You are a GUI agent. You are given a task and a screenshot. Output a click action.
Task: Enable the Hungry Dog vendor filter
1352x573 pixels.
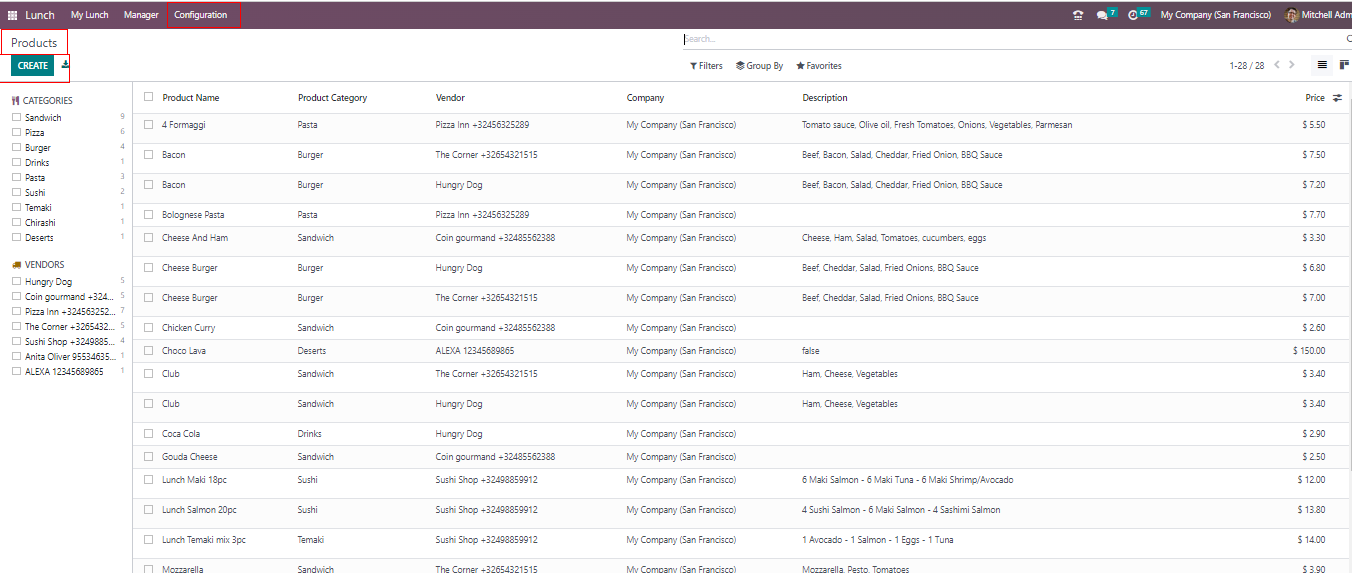point(16,282)
